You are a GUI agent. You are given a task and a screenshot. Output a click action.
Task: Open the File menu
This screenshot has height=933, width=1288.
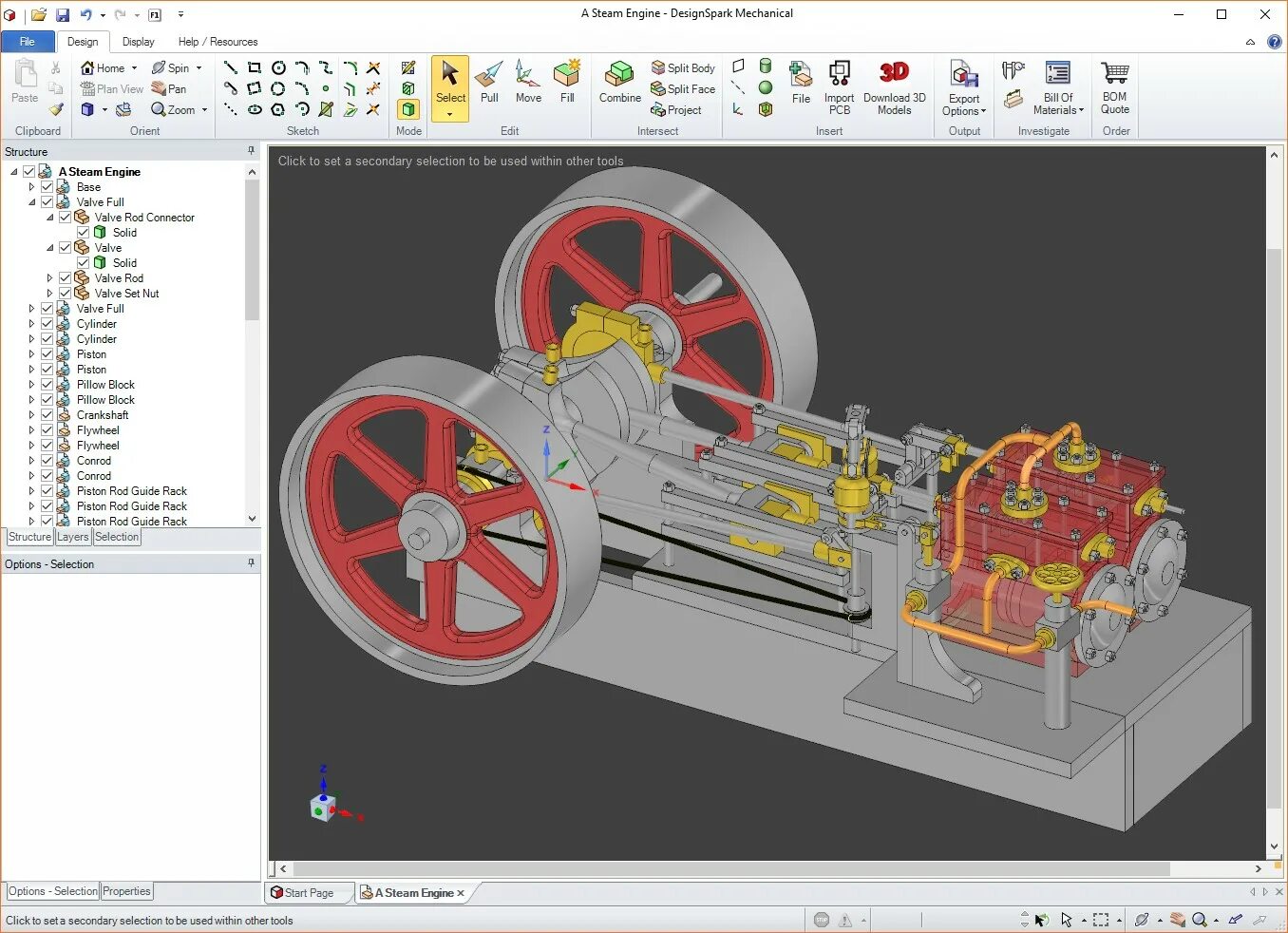[28, 41]
